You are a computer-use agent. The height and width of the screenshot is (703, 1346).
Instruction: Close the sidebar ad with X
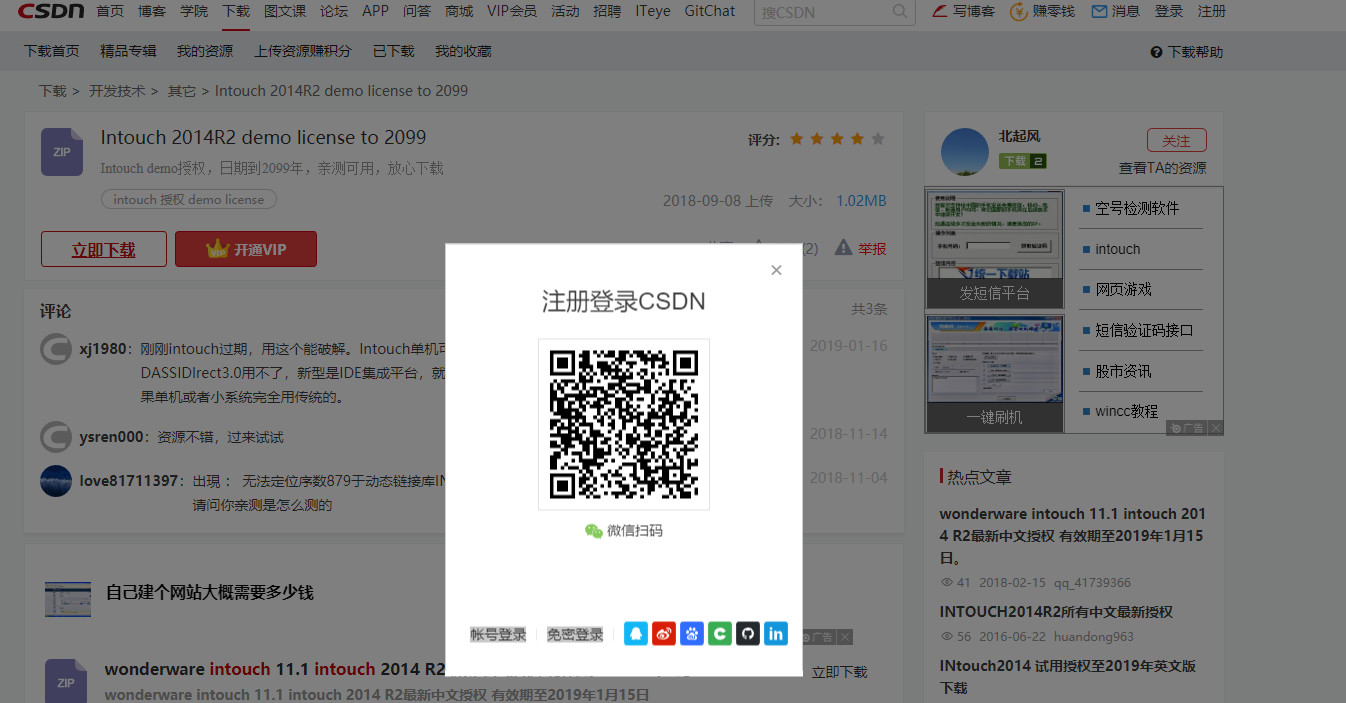(1215, 428)
